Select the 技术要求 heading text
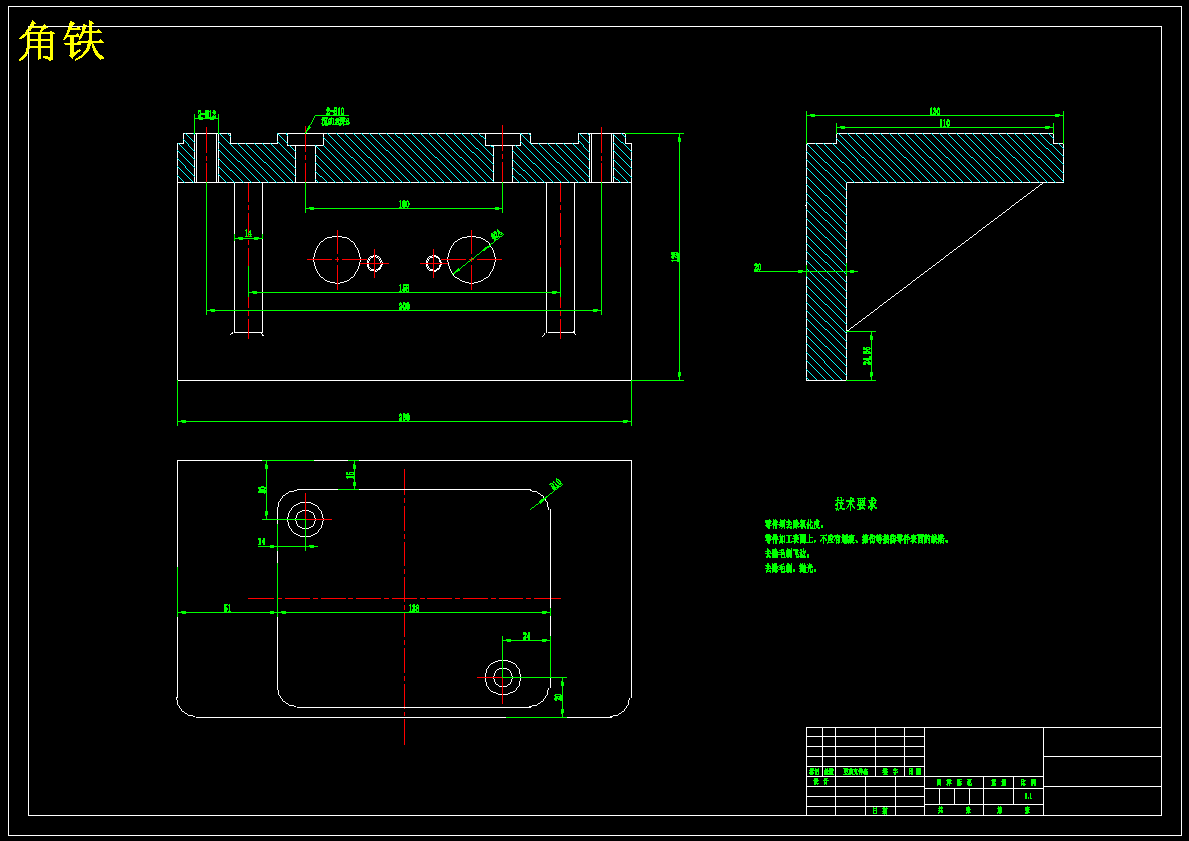1189x841 pixels. pyautogui.click(x=856, y=504)
